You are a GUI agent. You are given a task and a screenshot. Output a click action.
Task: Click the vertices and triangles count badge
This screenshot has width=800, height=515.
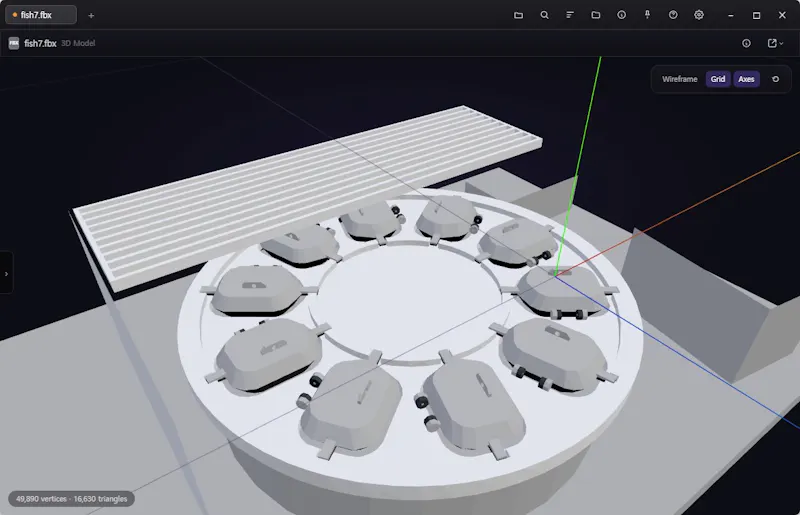(71, 499)
